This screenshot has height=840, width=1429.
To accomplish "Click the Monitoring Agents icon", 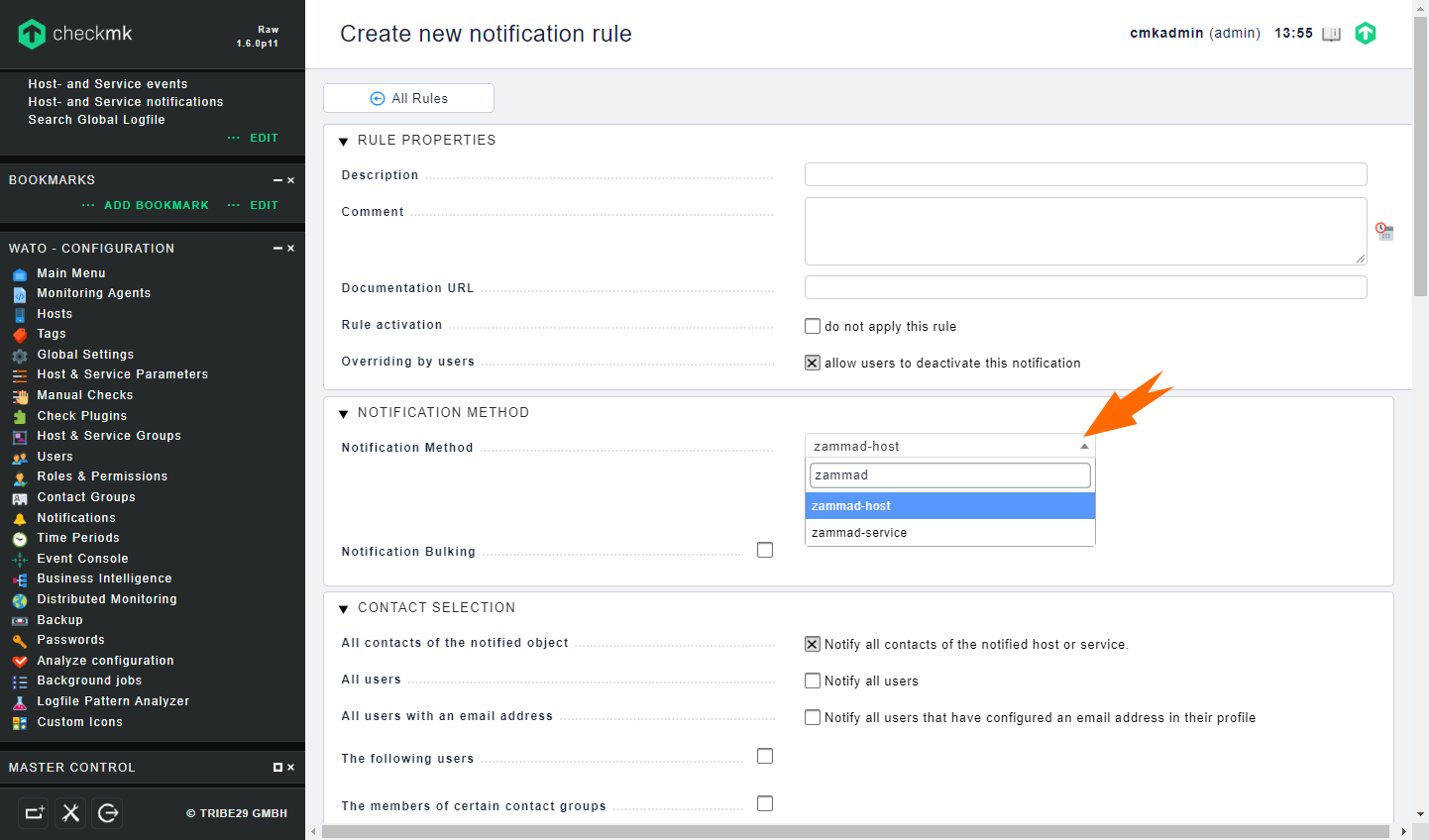I will 20,294.
